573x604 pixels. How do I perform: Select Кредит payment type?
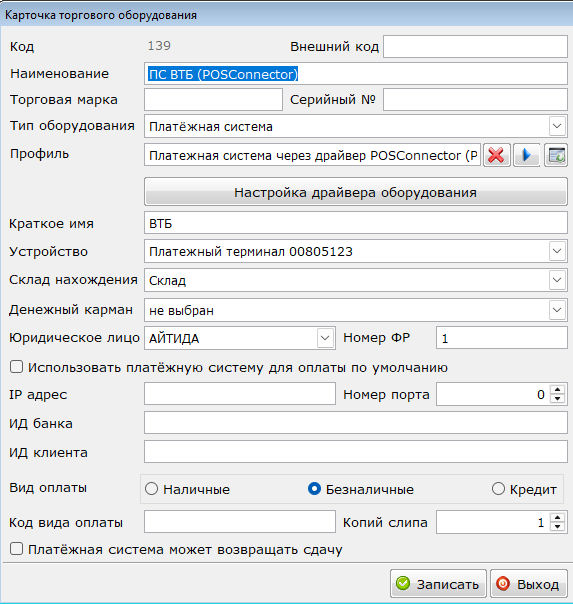tap(498, 489)
